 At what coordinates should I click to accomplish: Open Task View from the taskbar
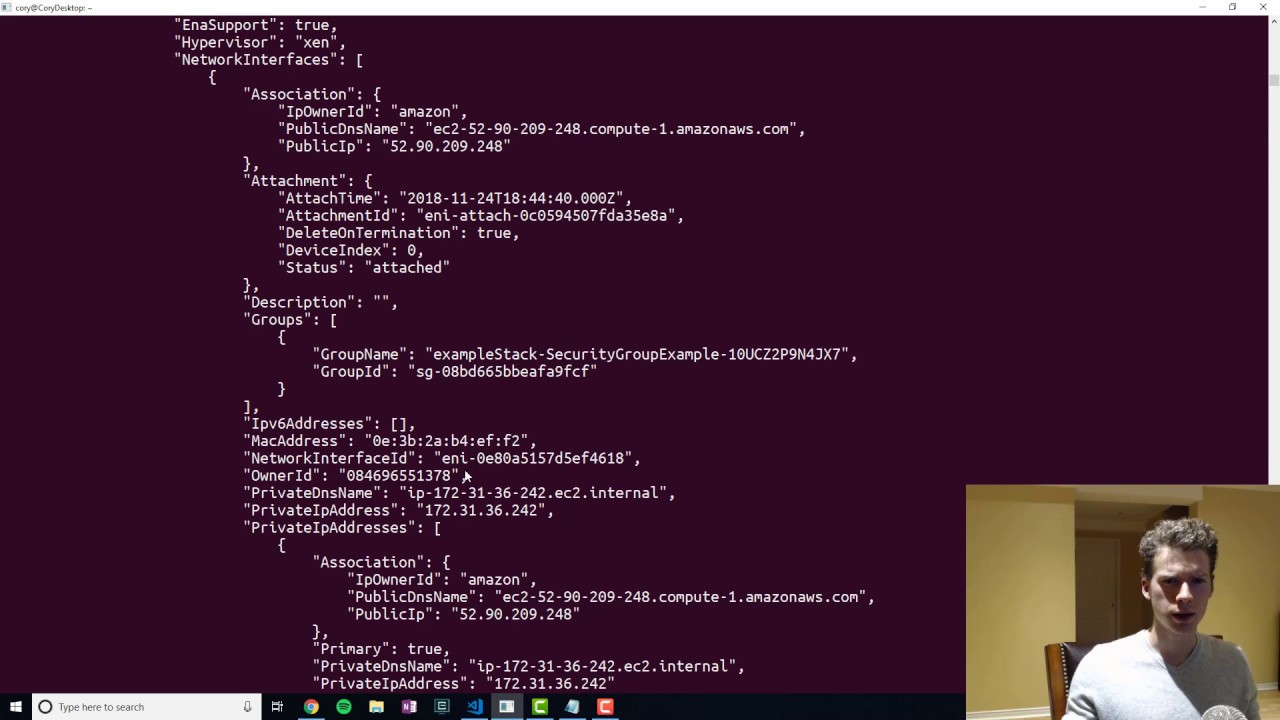click(277, 707)
